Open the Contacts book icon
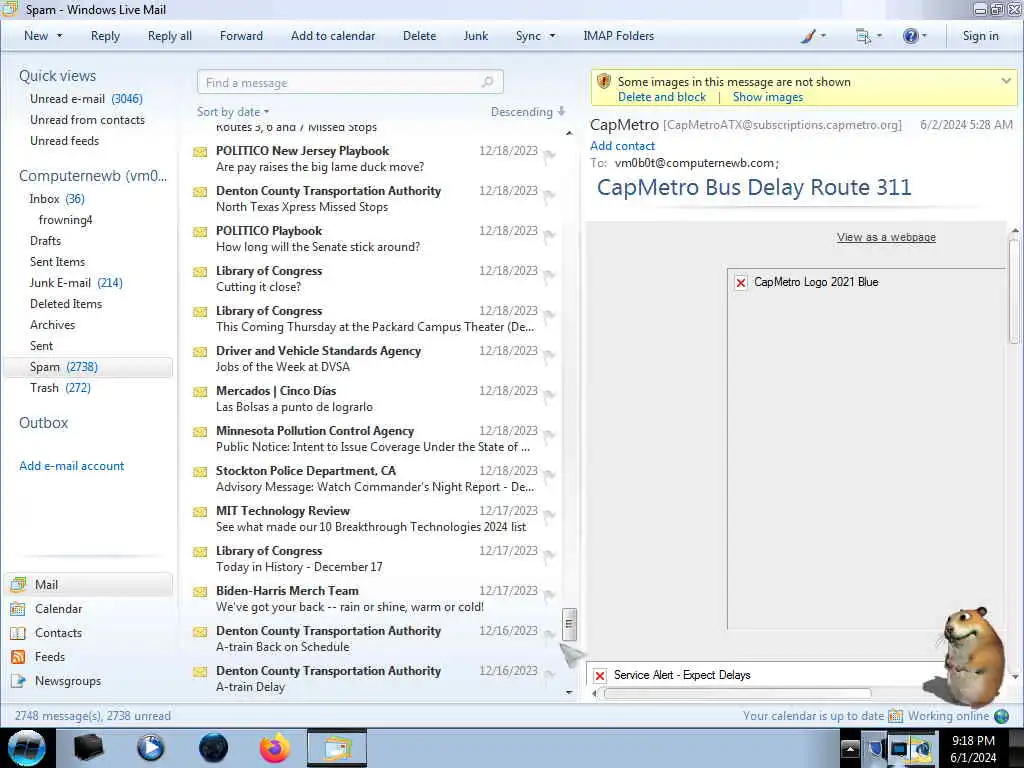This screenshot has width=1024, height=768. (18, 633)
